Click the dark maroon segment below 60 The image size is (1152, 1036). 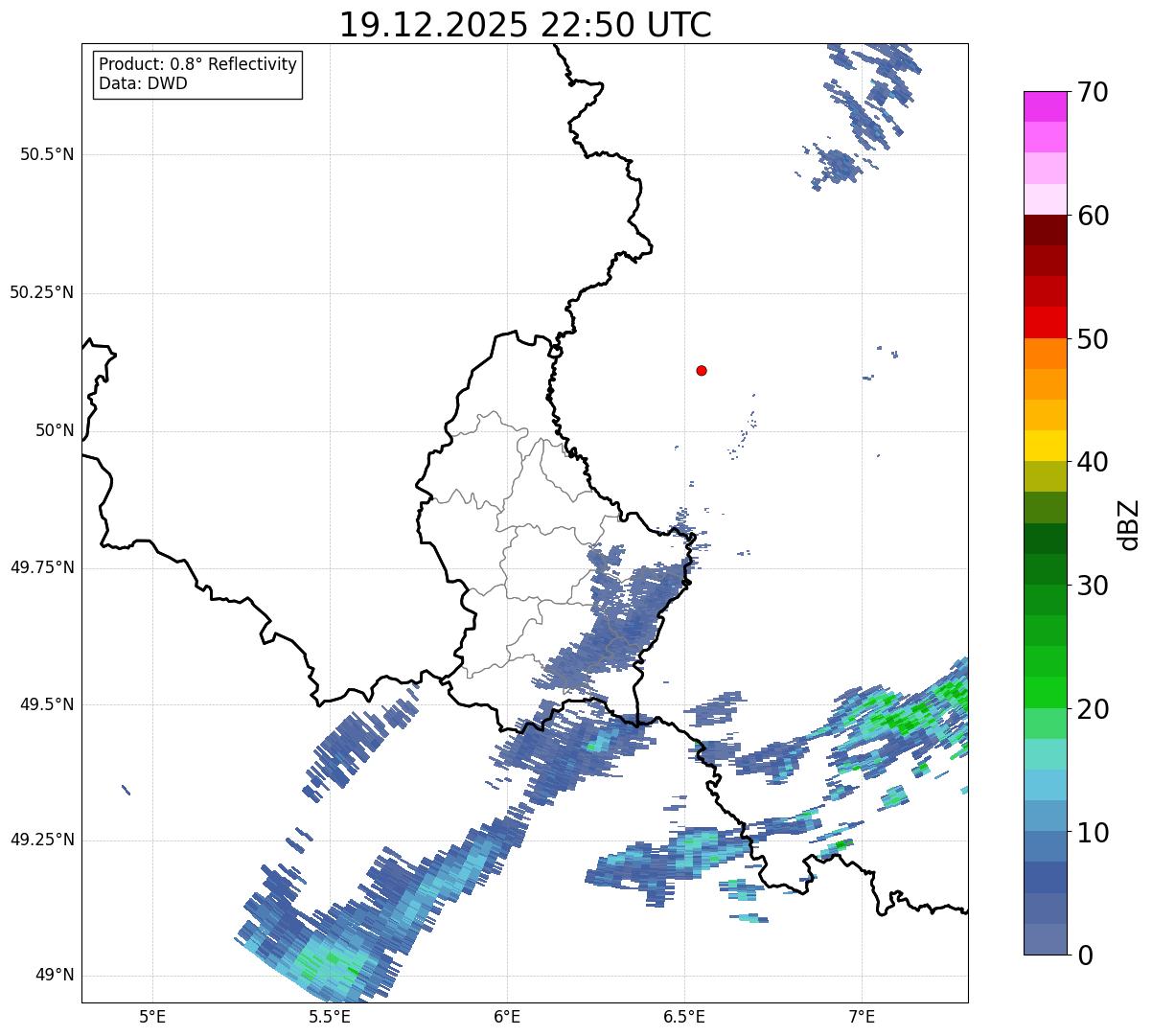[1045, 230]
